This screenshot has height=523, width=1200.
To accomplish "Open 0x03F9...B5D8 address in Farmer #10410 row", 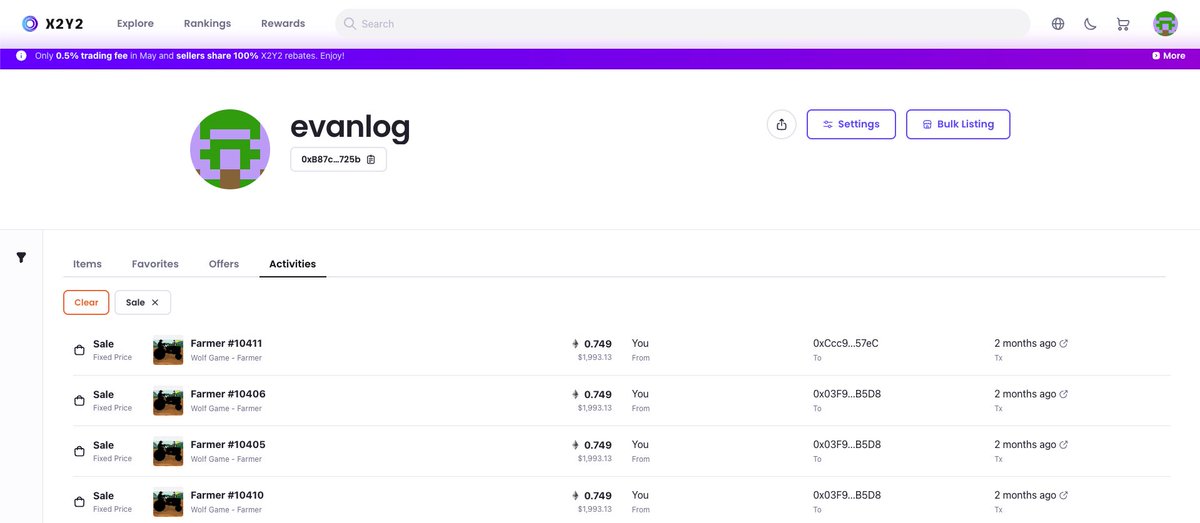I will pos(847,495).
